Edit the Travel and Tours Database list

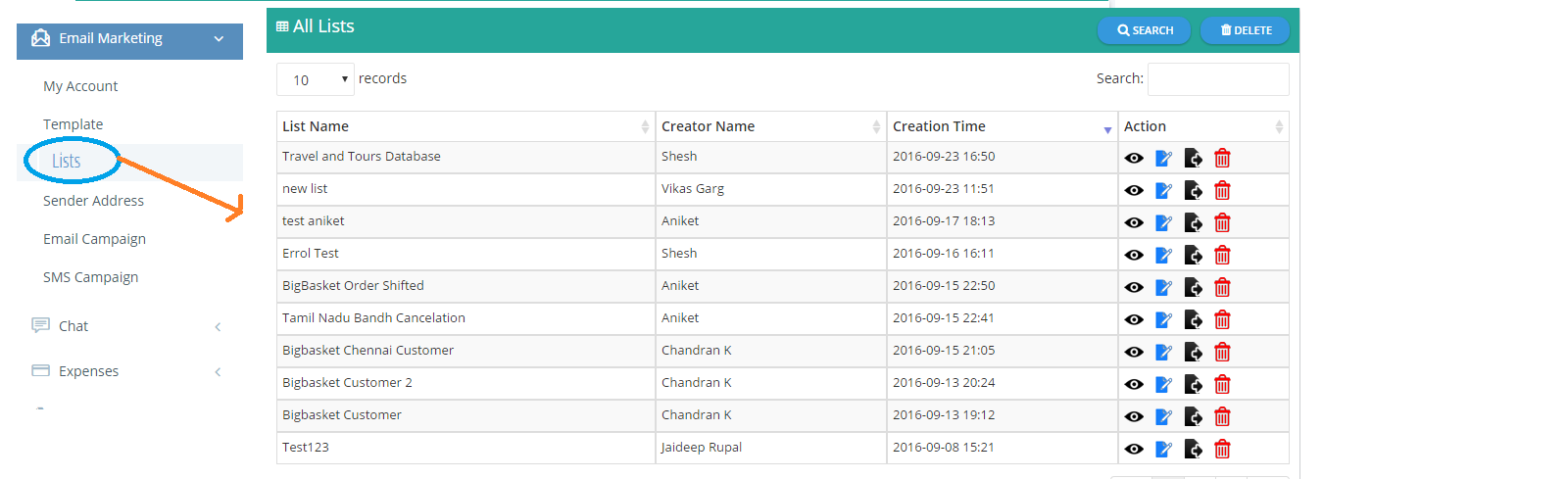tap(1163, 158)
